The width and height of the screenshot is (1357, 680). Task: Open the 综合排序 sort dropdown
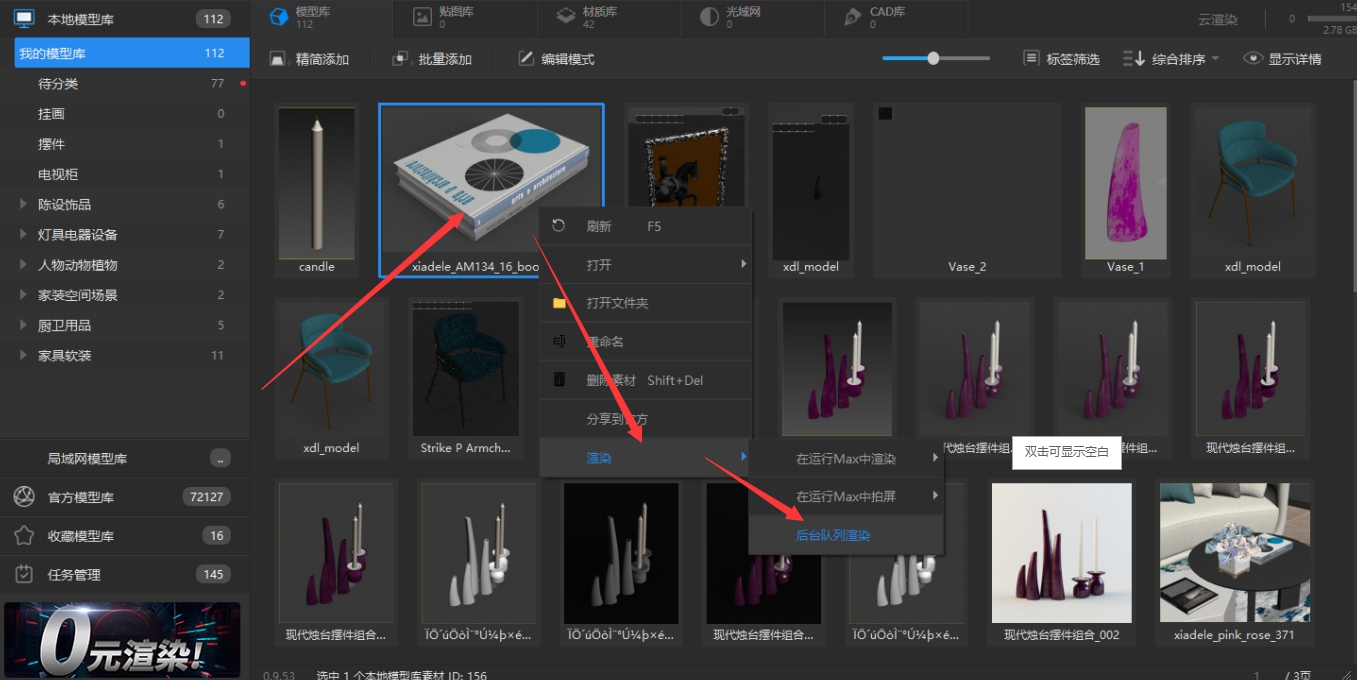(1171, 59)
